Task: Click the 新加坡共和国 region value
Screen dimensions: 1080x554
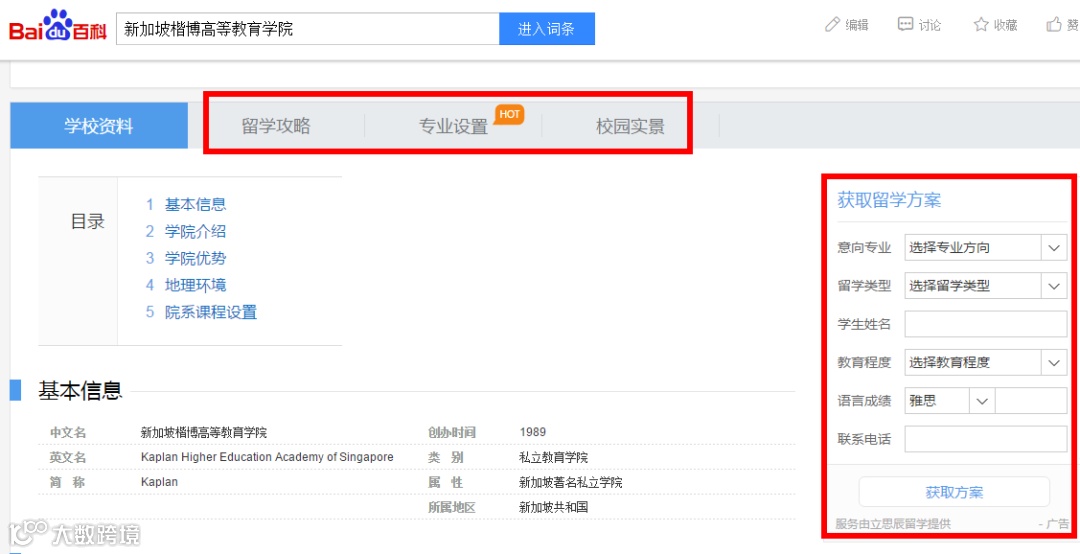Action: tap(554, 508)
